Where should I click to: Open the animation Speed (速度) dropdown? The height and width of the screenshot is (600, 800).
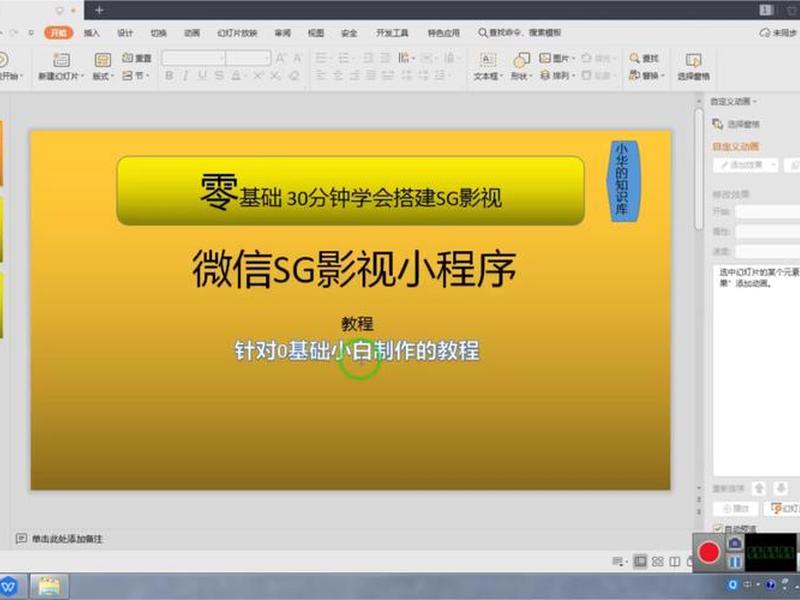(767, 251)
